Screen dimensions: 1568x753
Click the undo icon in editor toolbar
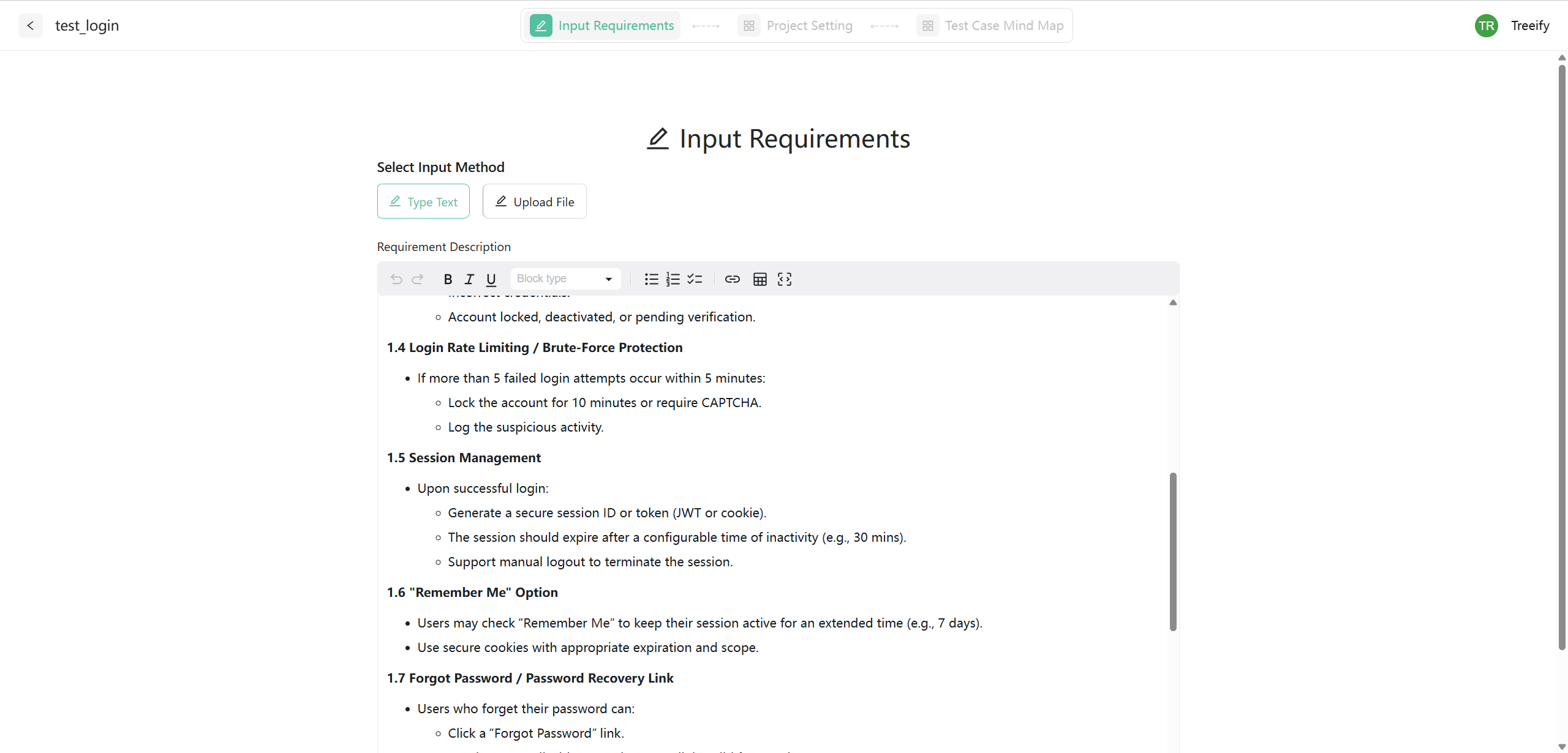pyautogui.click(x=396, y=279)
